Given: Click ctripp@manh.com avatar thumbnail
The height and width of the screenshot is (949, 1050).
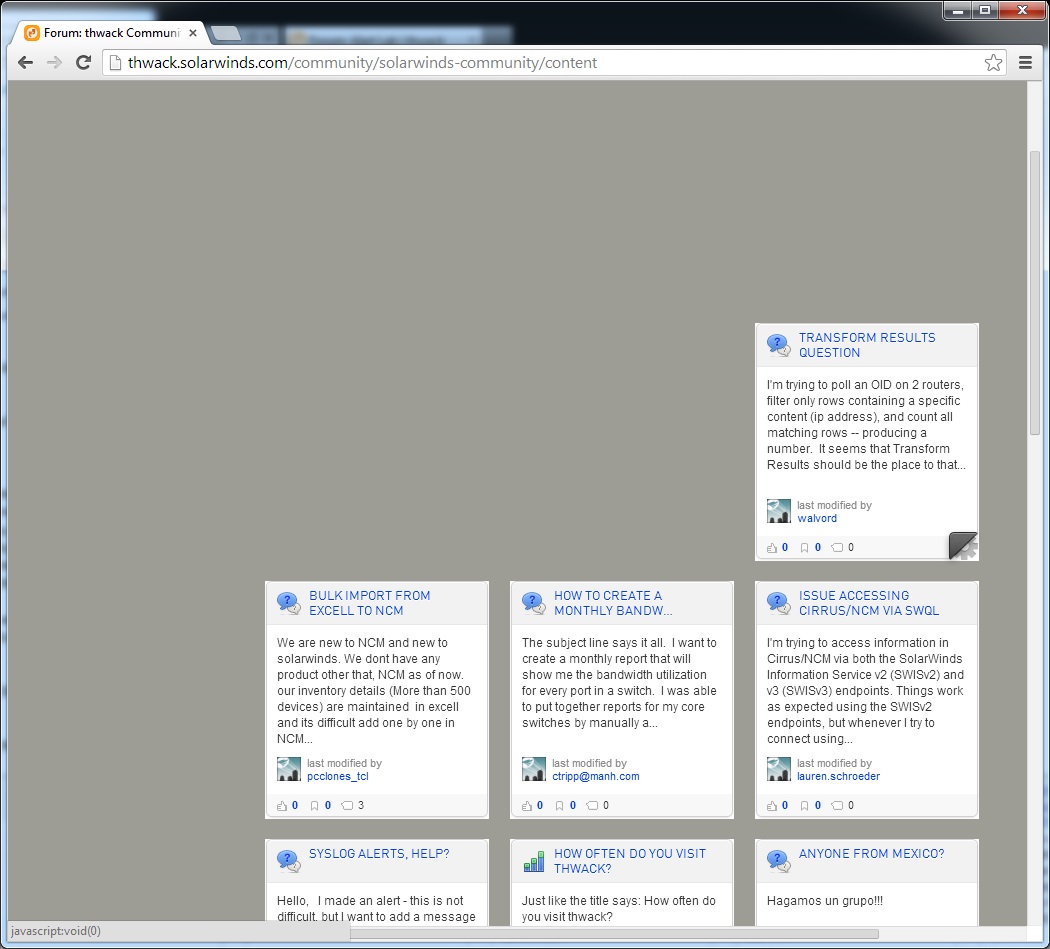Looking at the screenshot, I should pos(534,769).
